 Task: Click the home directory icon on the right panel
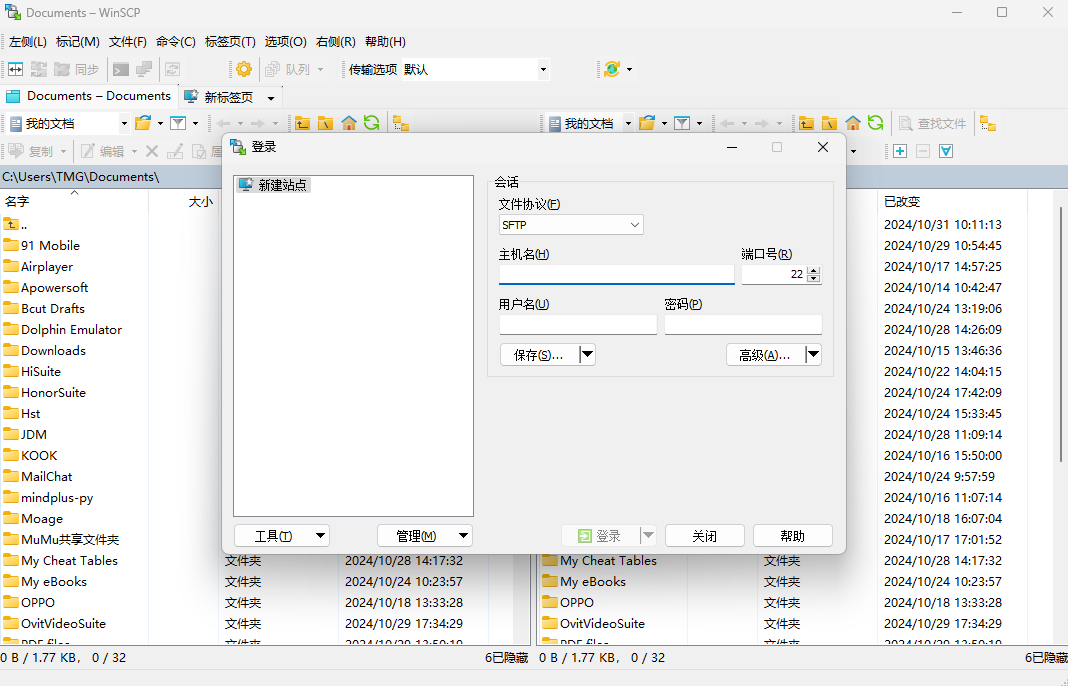(x=851, y=122)
